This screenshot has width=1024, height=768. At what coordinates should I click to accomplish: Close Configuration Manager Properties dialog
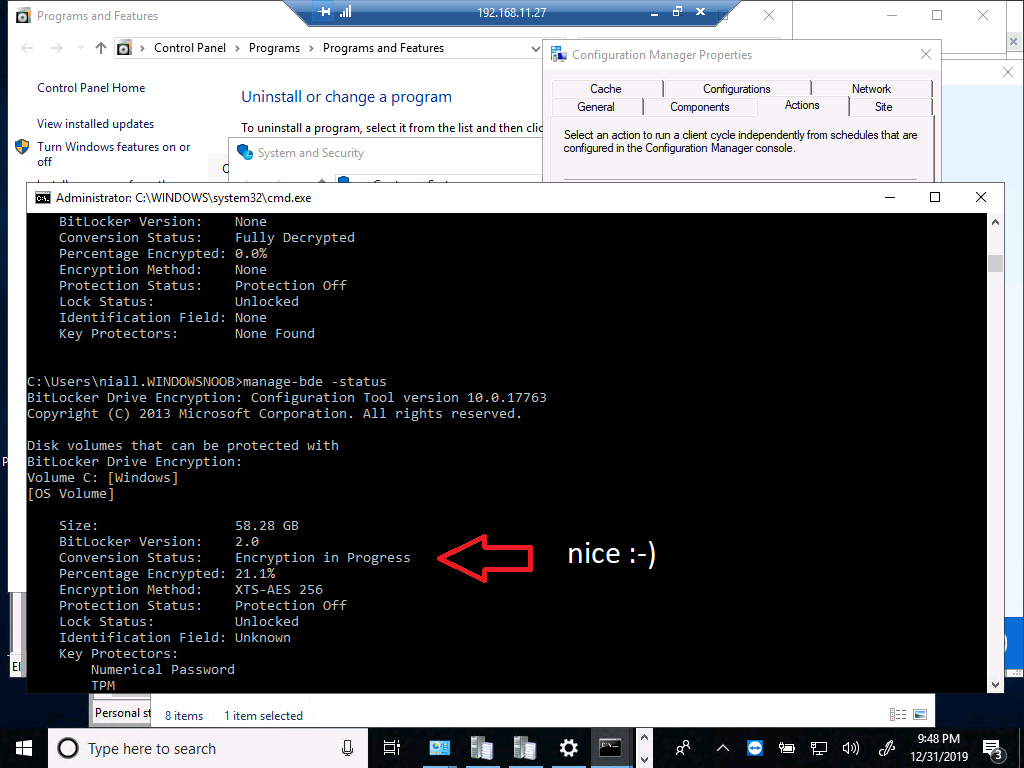pos(926,54)
